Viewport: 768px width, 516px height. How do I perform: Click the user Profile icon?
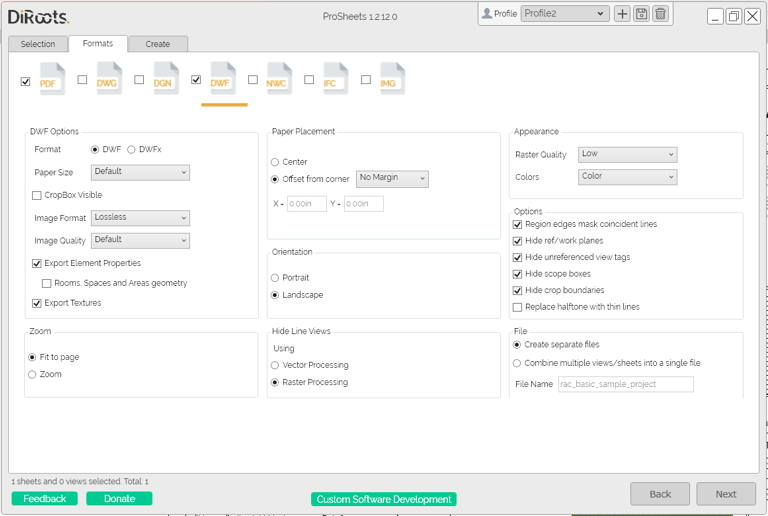click(x=486, y=13)
